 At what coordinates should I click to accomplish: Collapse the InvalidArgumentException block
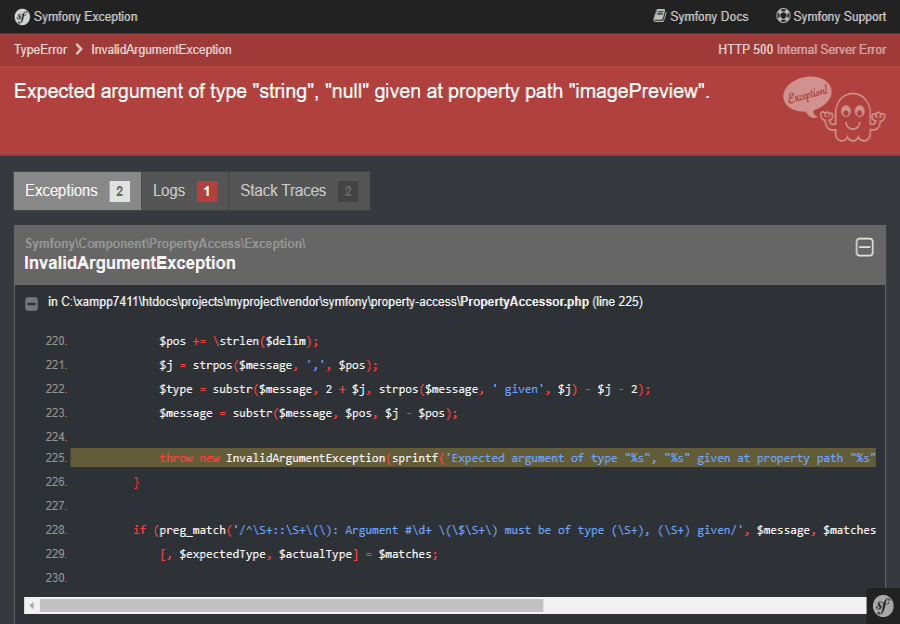[x=865, y=248]
